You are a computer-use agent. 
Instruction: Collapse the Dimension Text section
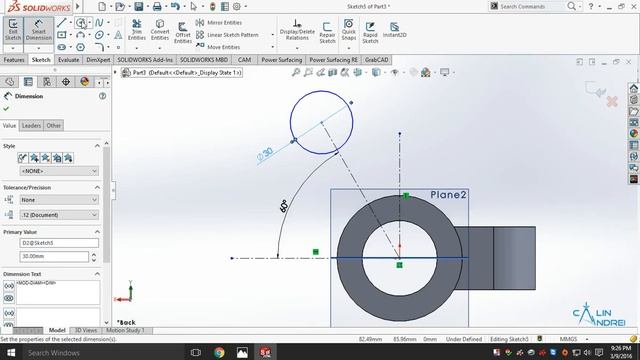97,274
